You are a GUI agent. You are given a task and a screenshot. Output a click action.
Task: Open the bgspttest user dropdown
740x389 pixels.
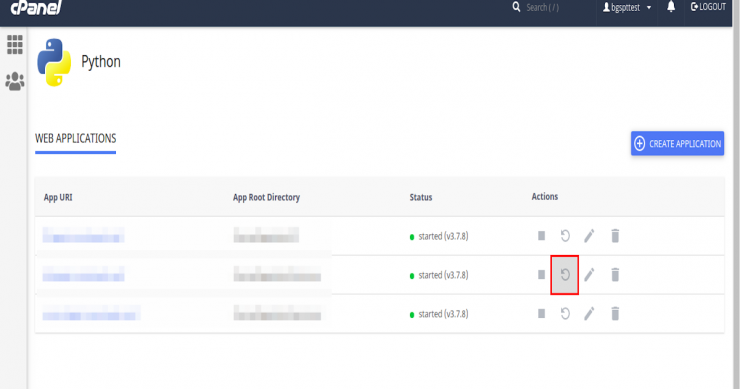pos(627,8)
